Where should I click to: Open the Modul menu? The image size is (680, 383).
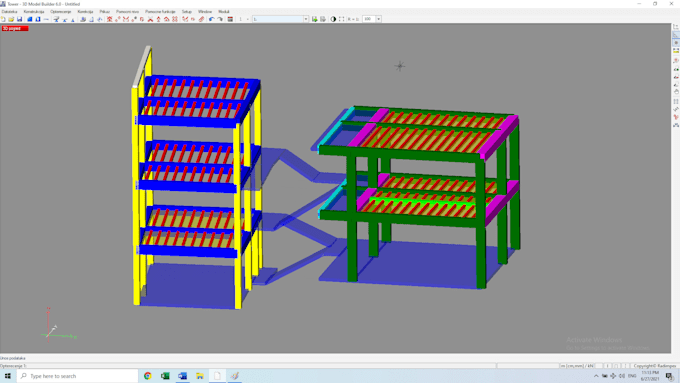pyautogui.click(x=224, y=12)
